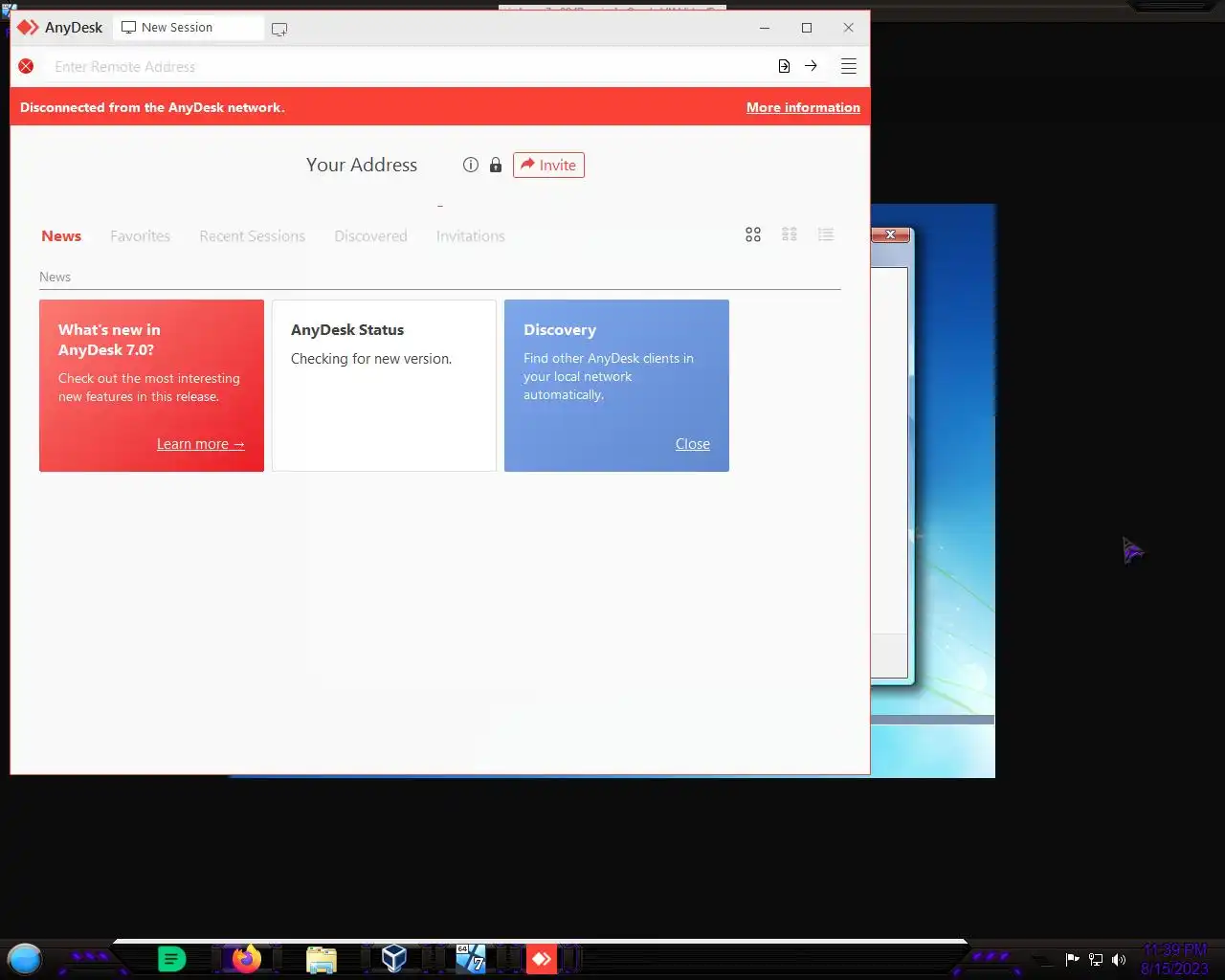The image size is (1225, 980).
Task: Open the Discovered tab
Action: (370, 235)
